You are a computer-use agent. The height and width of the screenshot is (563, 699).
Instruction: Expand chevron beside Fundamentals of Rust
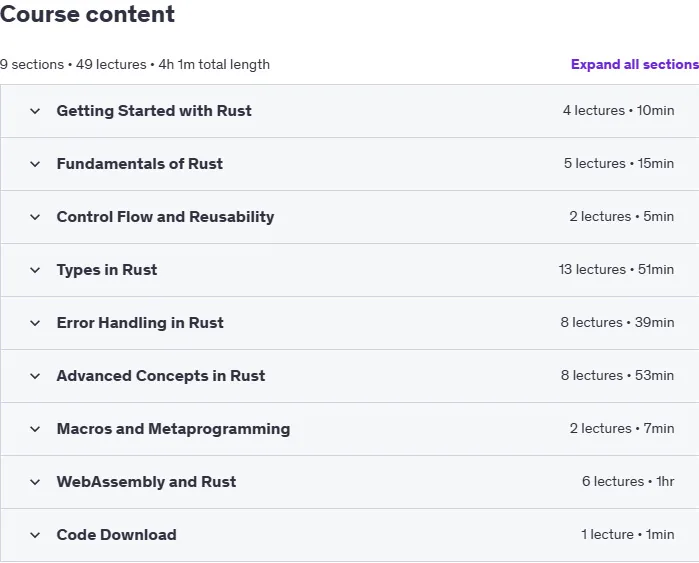coord(35,164)
